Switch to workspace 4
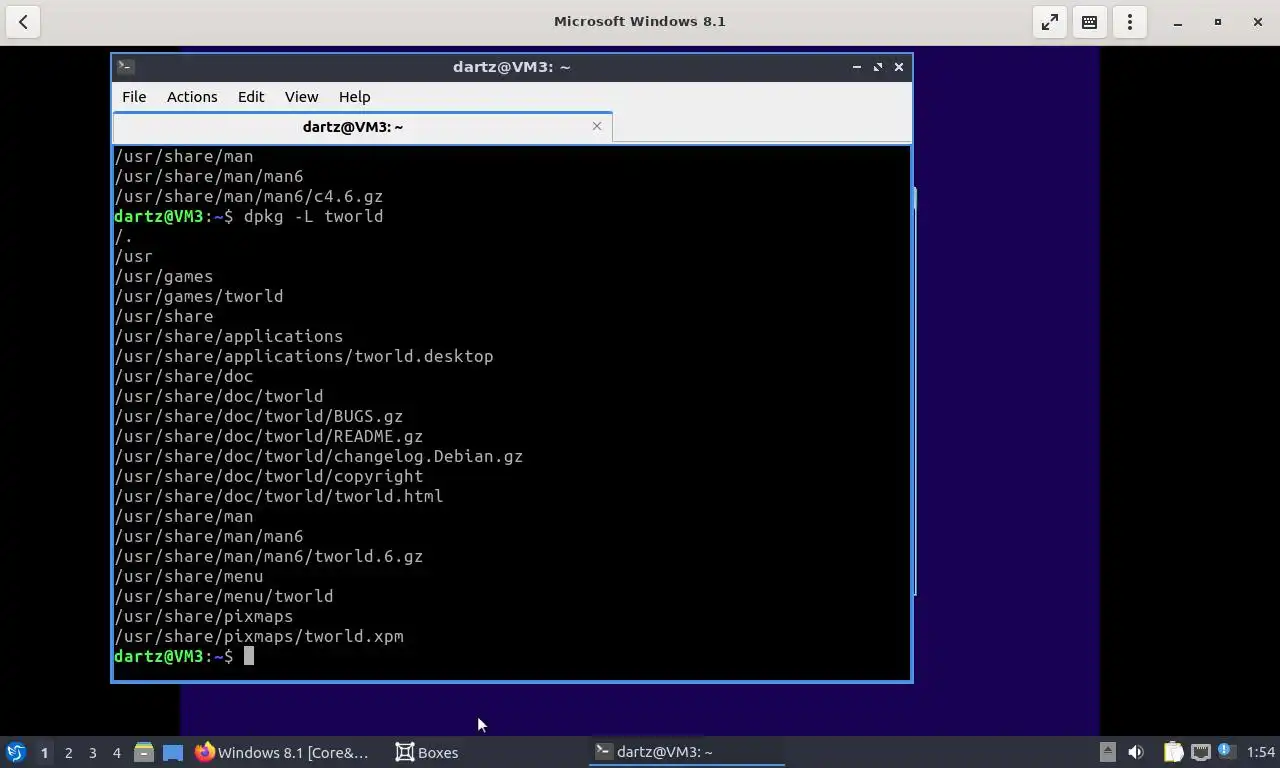 [116, 752]
